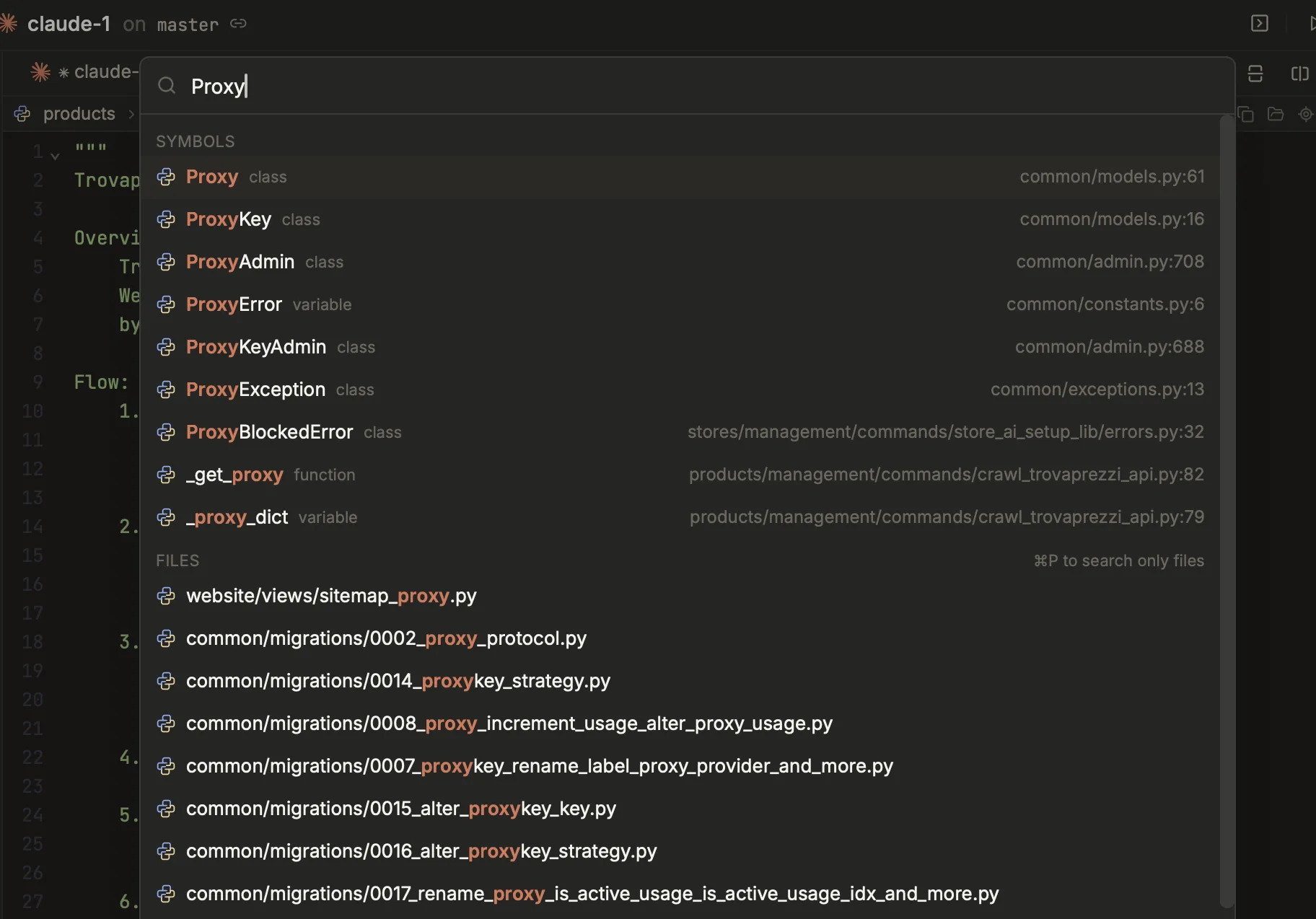
Task: Click Python icon beside _get_proxy function
Action: coord(166,475)
